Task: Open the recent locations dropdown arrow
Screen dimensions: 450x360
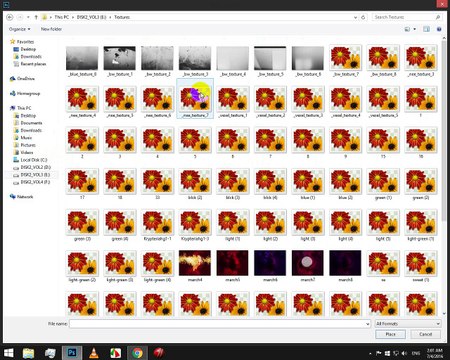Action: click(x=28, y=17)
